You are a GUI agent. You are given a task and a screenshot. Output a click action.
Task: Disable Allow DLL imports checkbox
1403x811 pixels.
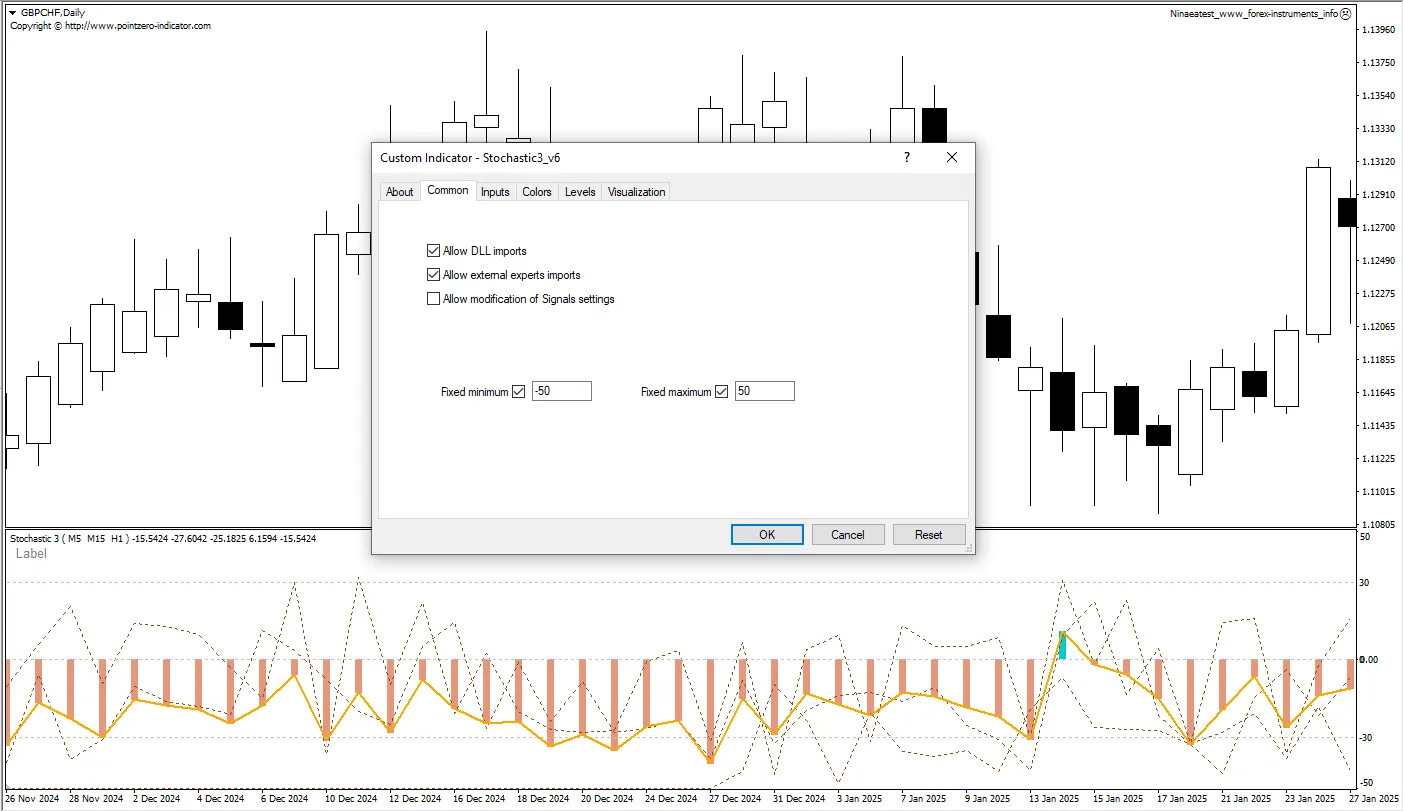433,251
